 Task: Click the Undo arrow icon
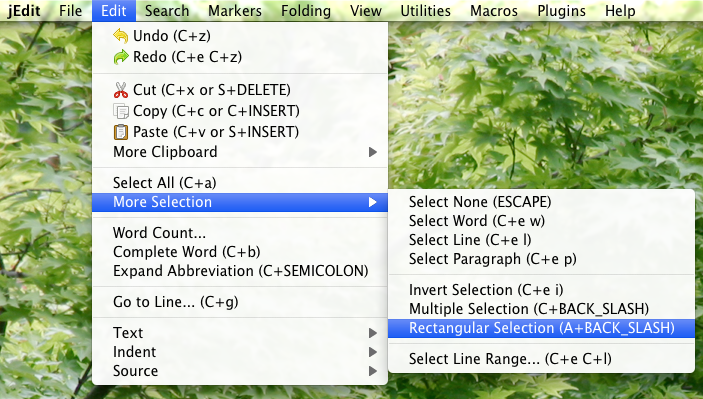click(121, 35)
